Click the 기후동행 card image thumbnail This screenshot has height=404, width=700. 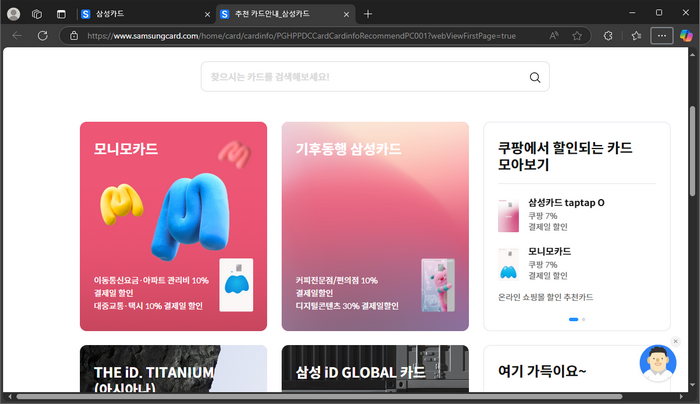click(438, 285)
